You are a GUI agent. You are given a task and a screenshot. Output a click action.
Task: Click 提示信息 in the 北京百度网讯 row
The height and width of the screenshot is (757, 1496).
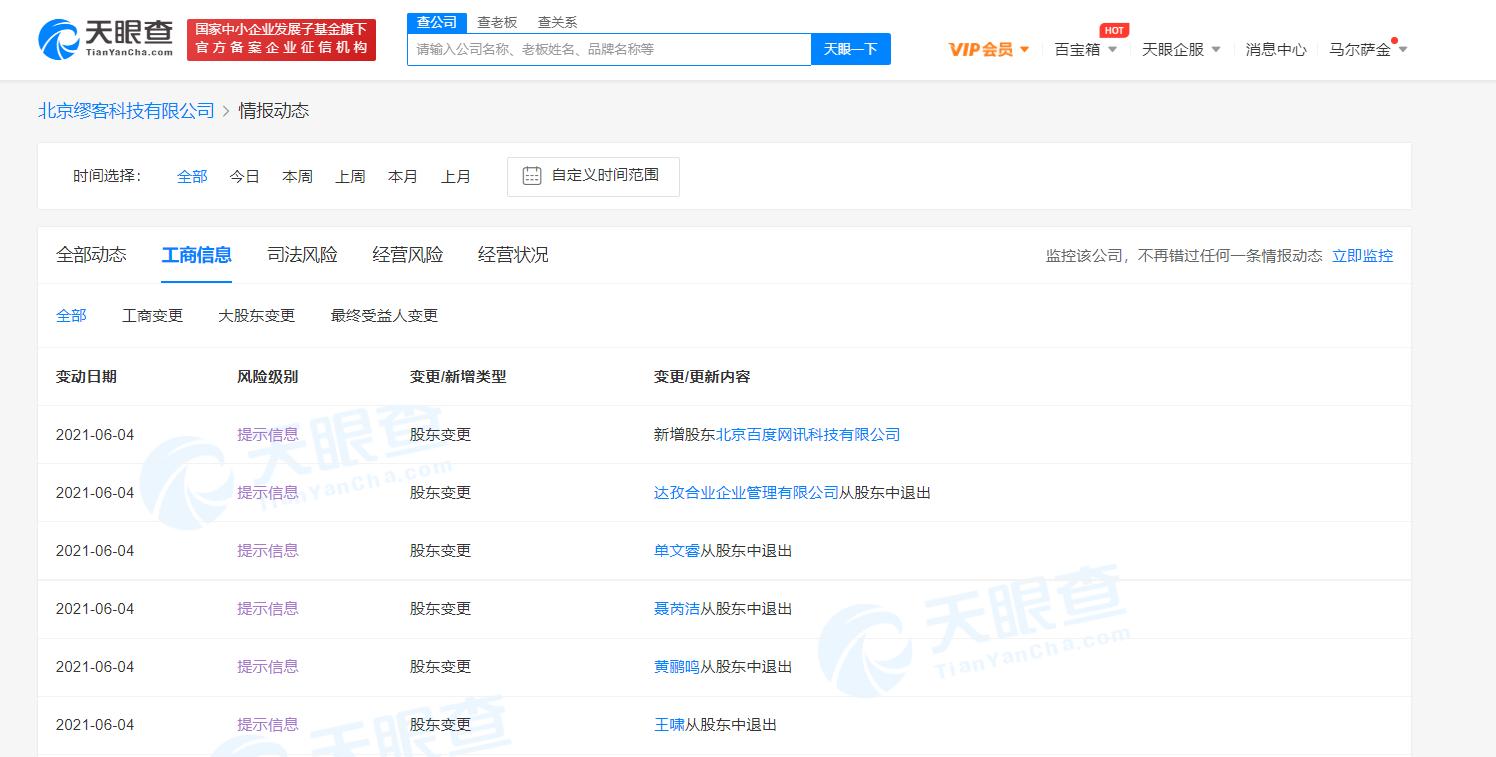267,435
